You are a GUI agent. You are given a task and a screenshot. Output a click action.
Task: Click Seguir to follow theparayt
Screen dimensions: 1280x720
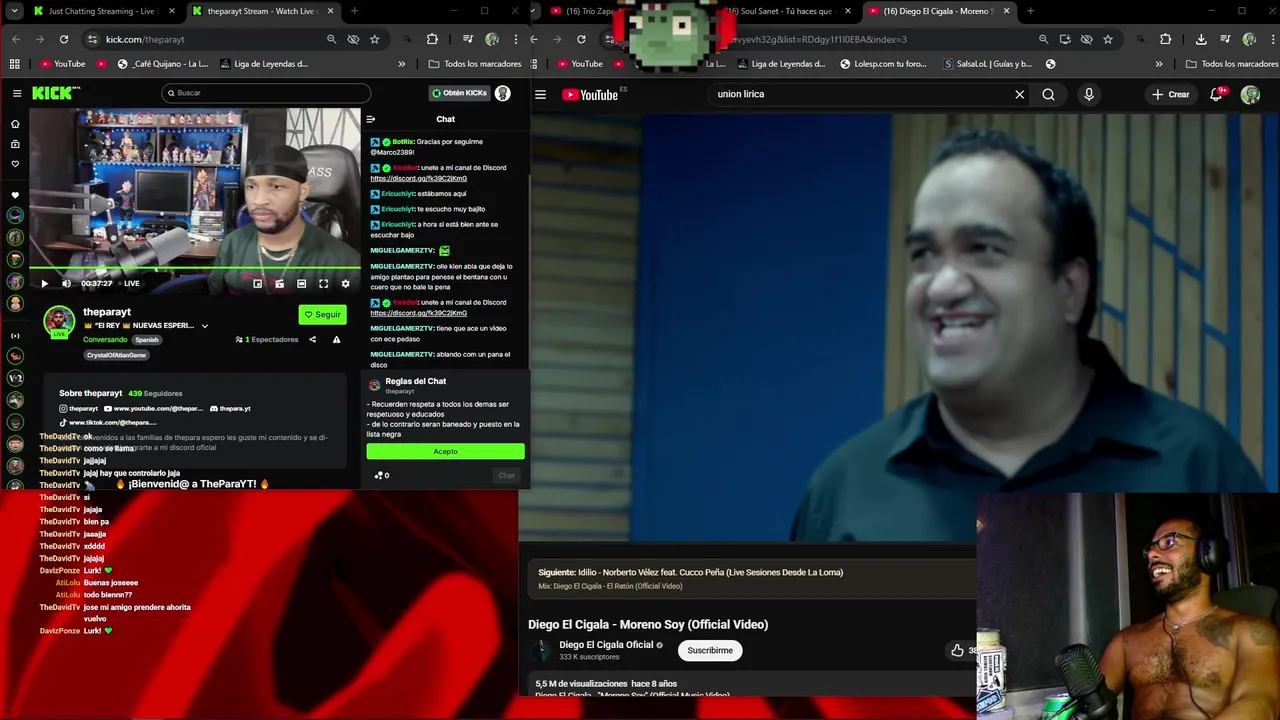(x=322, y=314)
